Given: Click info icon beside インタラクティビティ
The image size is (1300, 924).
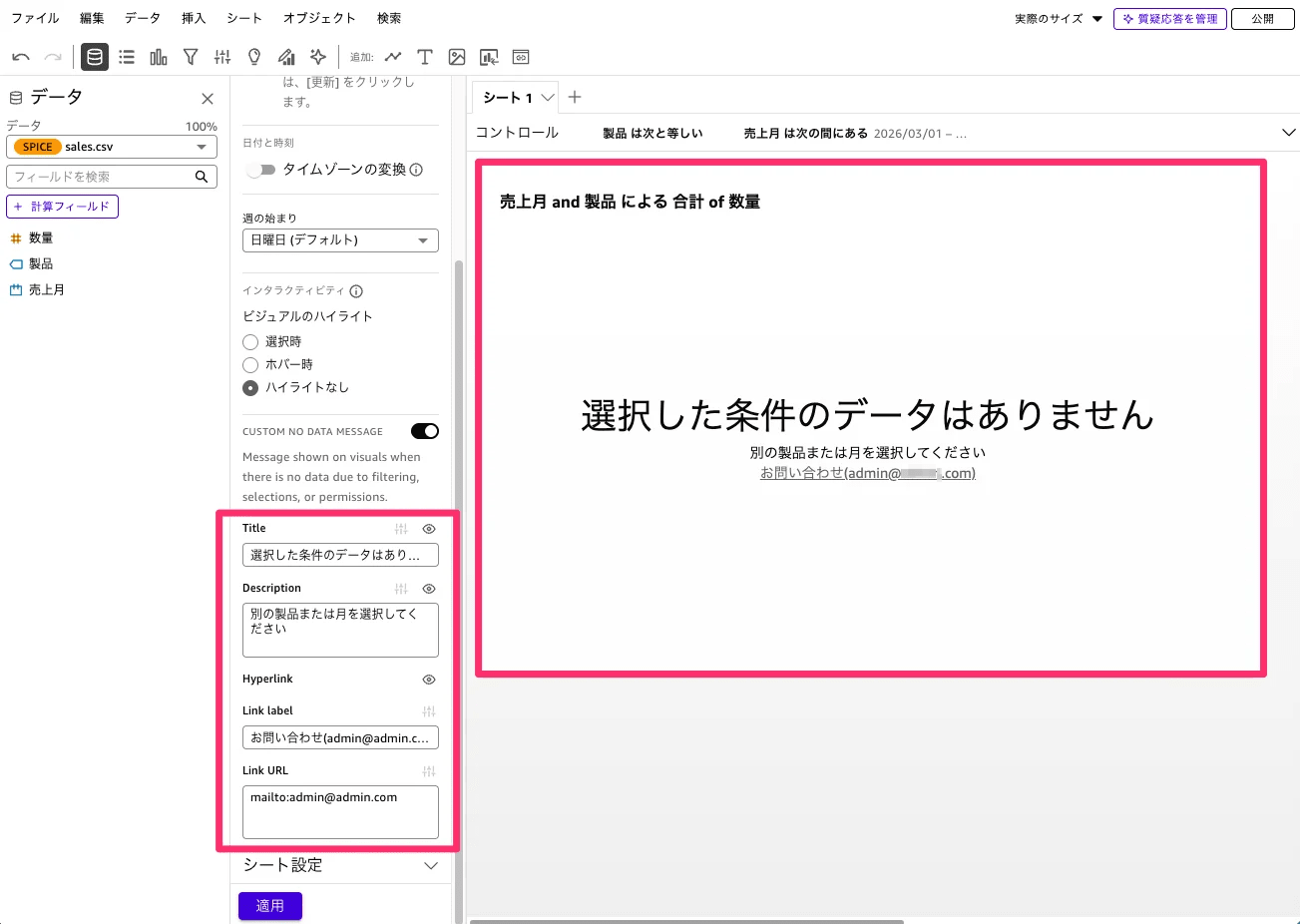Looking at the screenshot, I should pos(356,291).
